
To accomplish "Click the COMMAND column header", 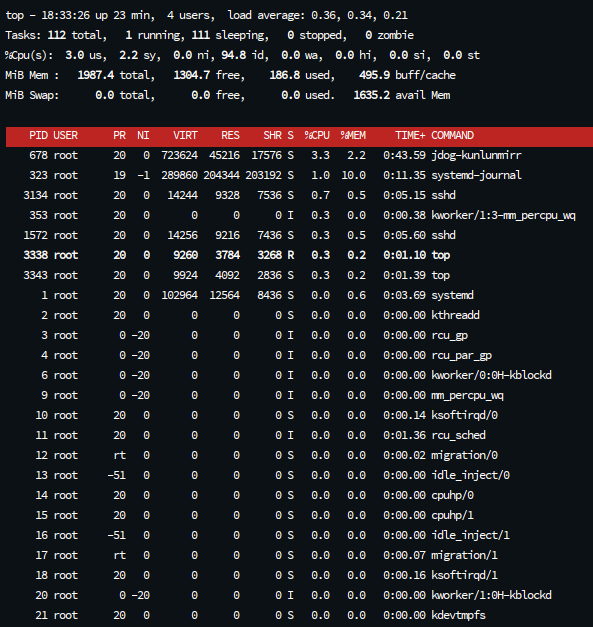I will [x=452, y=136].
